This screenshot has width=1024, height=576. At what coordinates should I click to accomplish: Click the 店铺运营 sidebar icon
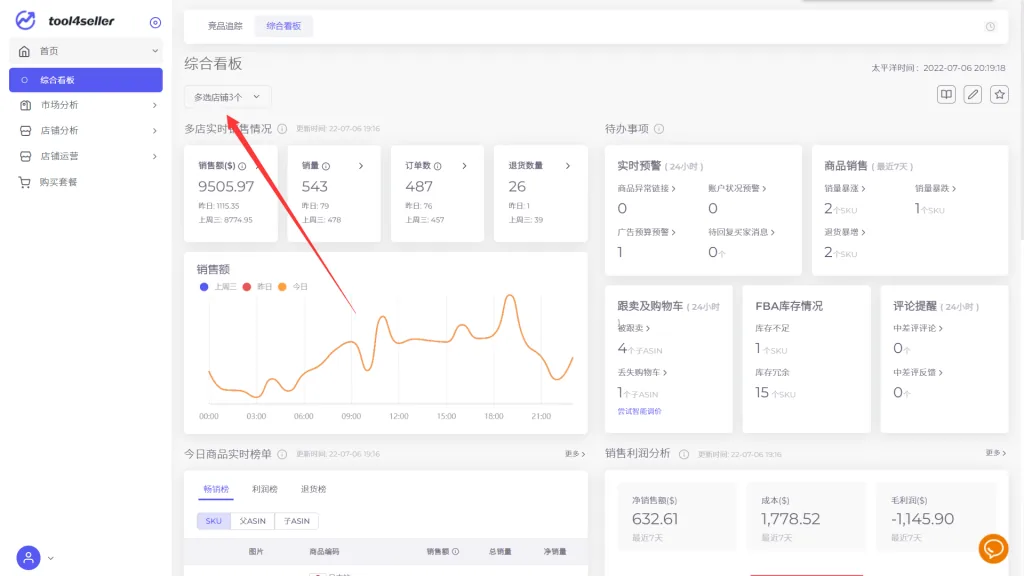coord(25,156)
